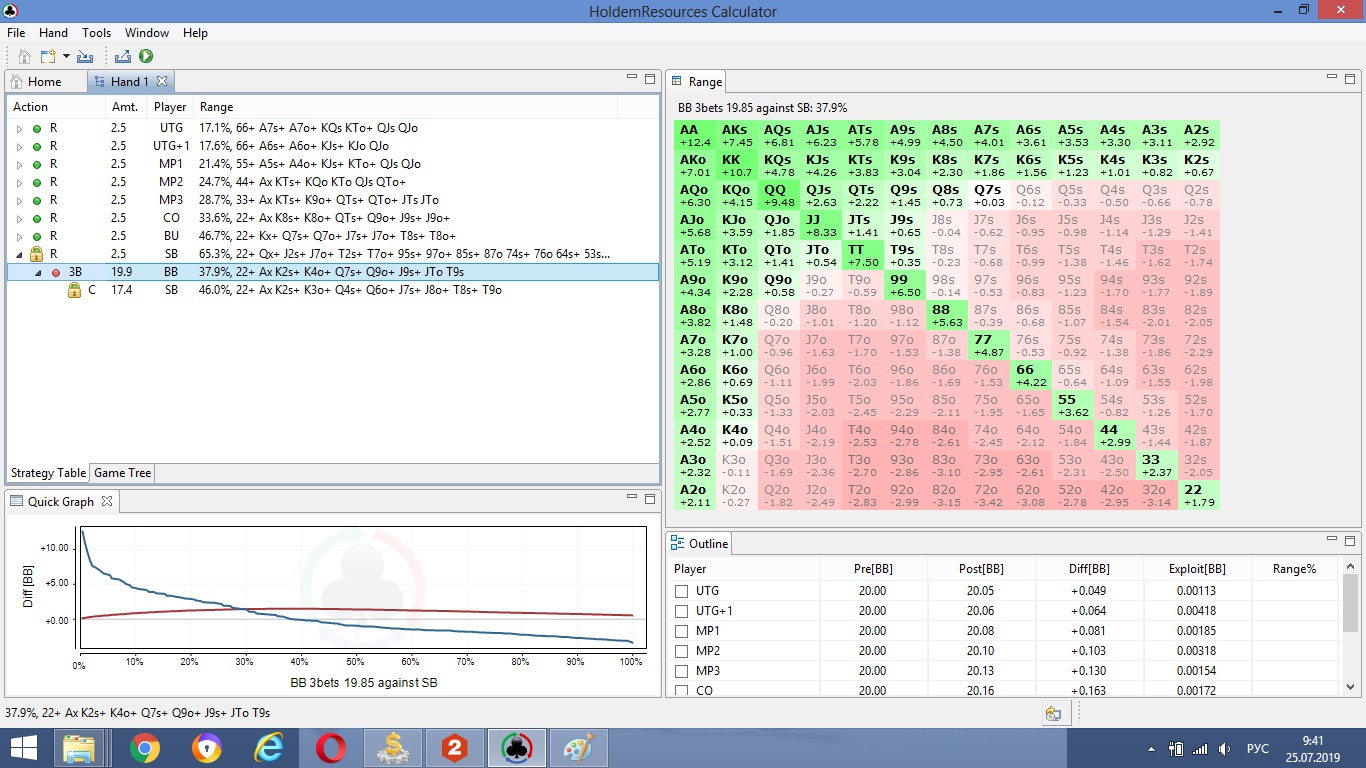Maximize the Hand 1 editor panel
The height and width of the screenshot is (768, 1366).
click(650, 78)
